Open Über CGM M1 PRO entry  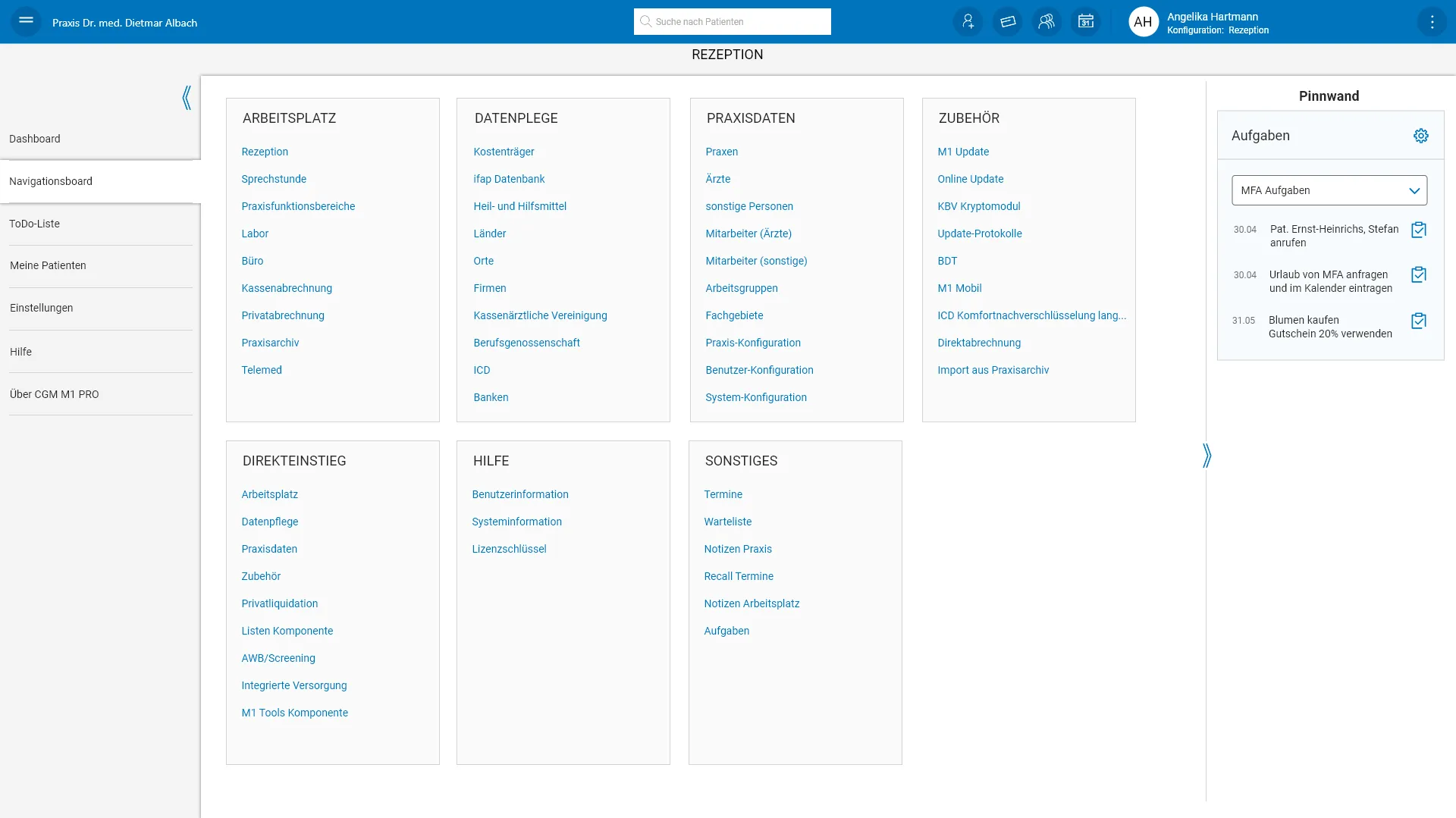click(x=100, y=394)
